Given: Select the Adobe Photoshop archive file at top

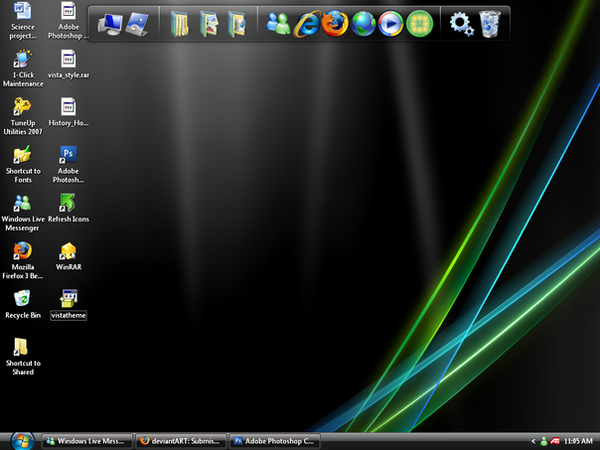Looking at the screenshot, I should [68, 21].
